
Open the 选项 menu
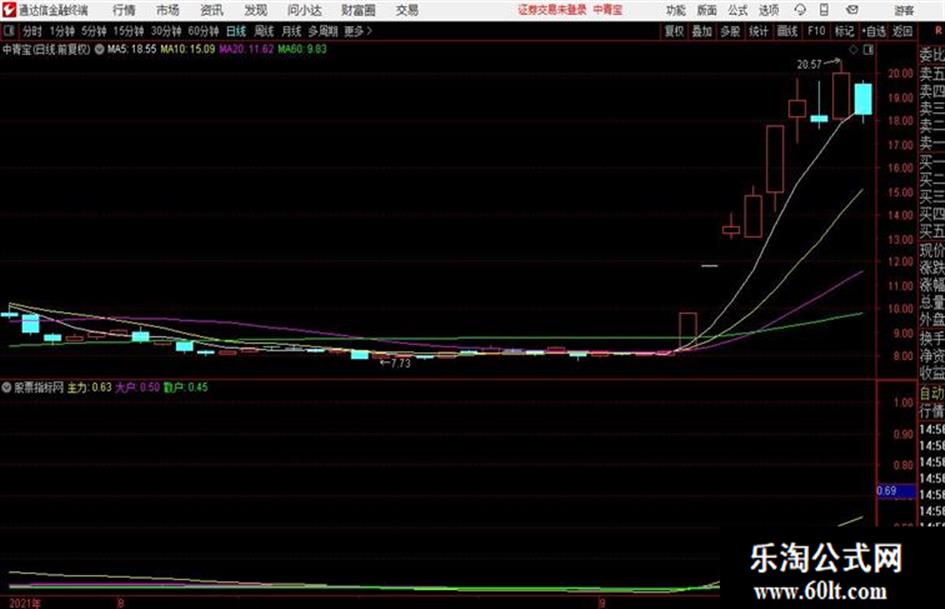(768, 10)
